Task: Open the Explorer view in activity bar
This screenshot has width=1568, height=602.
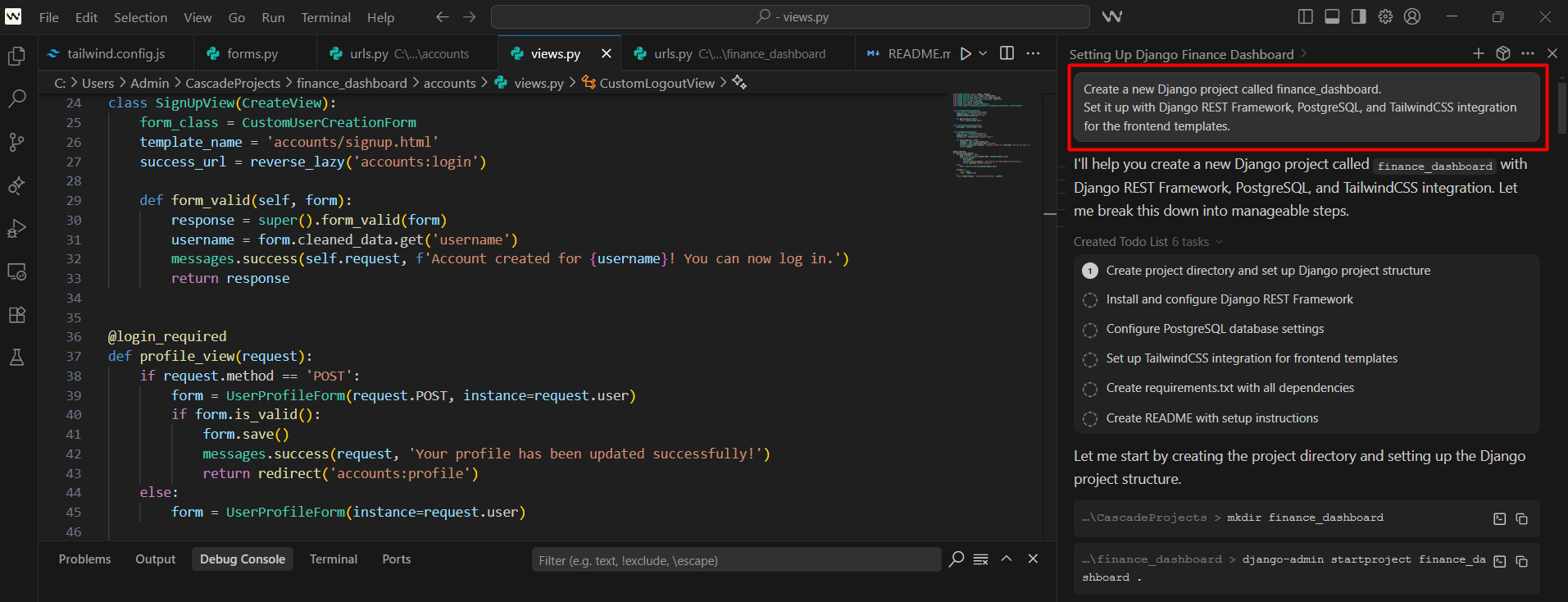Action: [x=16, y=56]
